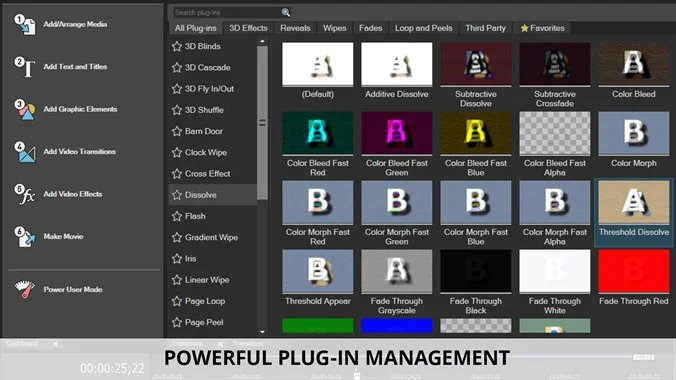Select Fade Through Grayscale preset
The height and width of the screenshot is (380, 676).
coord(397,271)
